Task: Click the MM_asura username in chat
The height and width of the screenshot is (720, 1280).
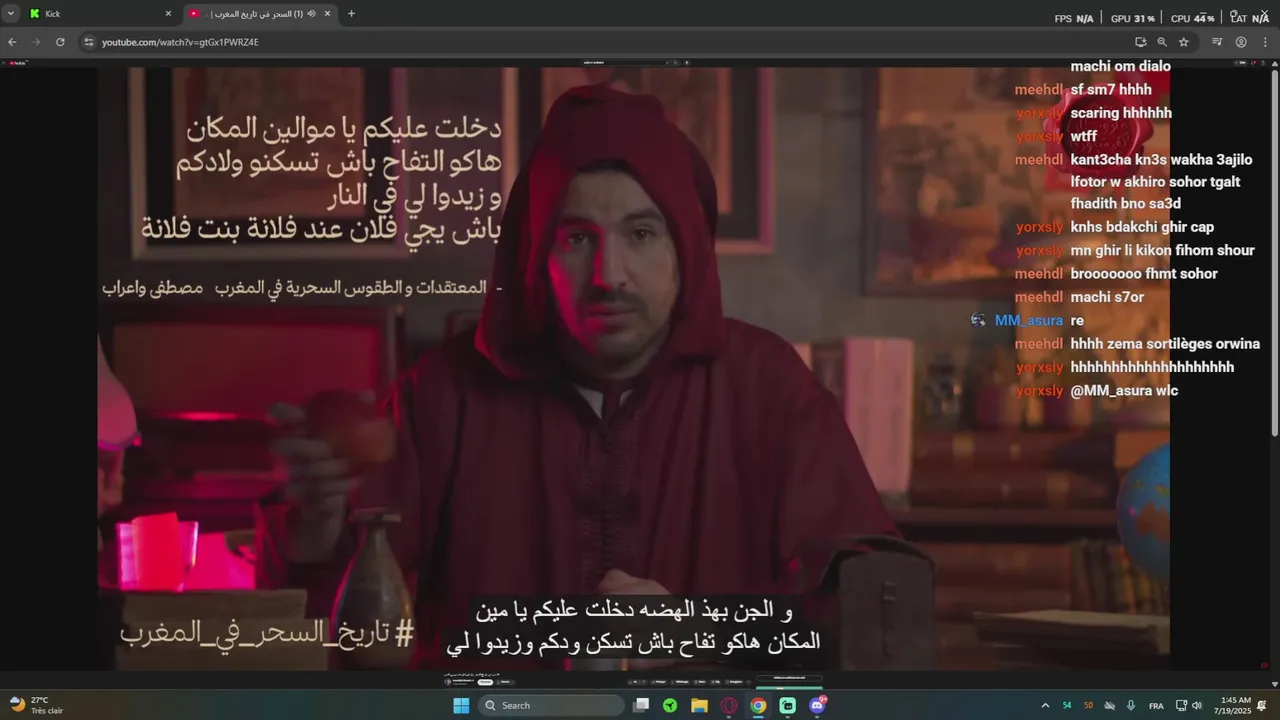Action: pos(1029,320)
